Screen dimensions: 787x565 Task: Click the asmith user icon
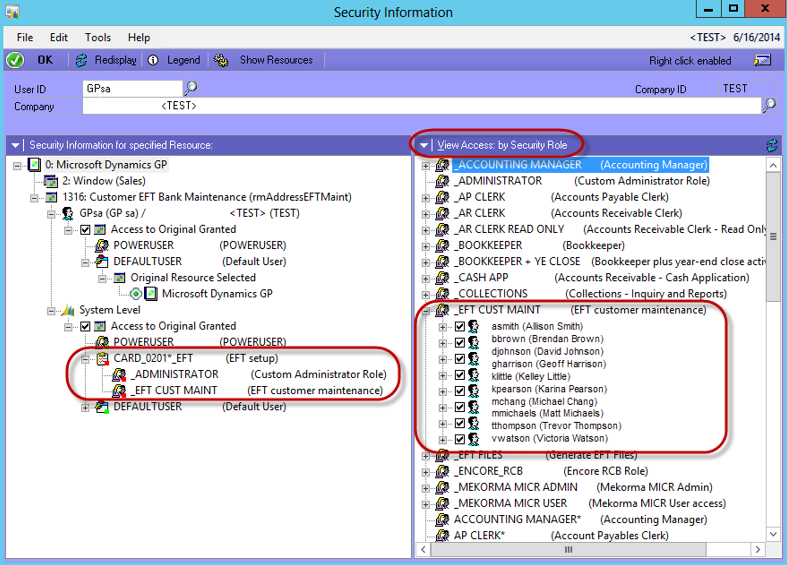pos(473,326)
